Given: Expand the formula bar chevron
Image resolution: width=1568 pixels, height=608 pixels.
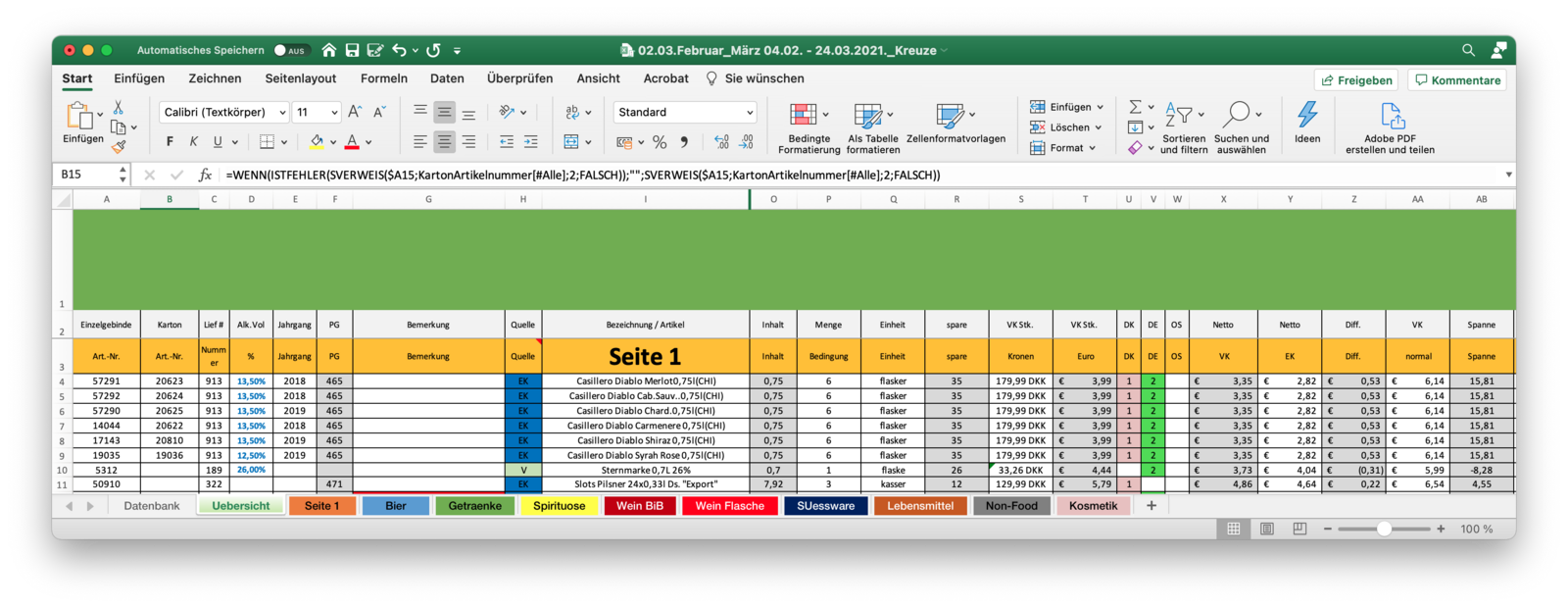Looking at the screenshot, I should 1508,175.
